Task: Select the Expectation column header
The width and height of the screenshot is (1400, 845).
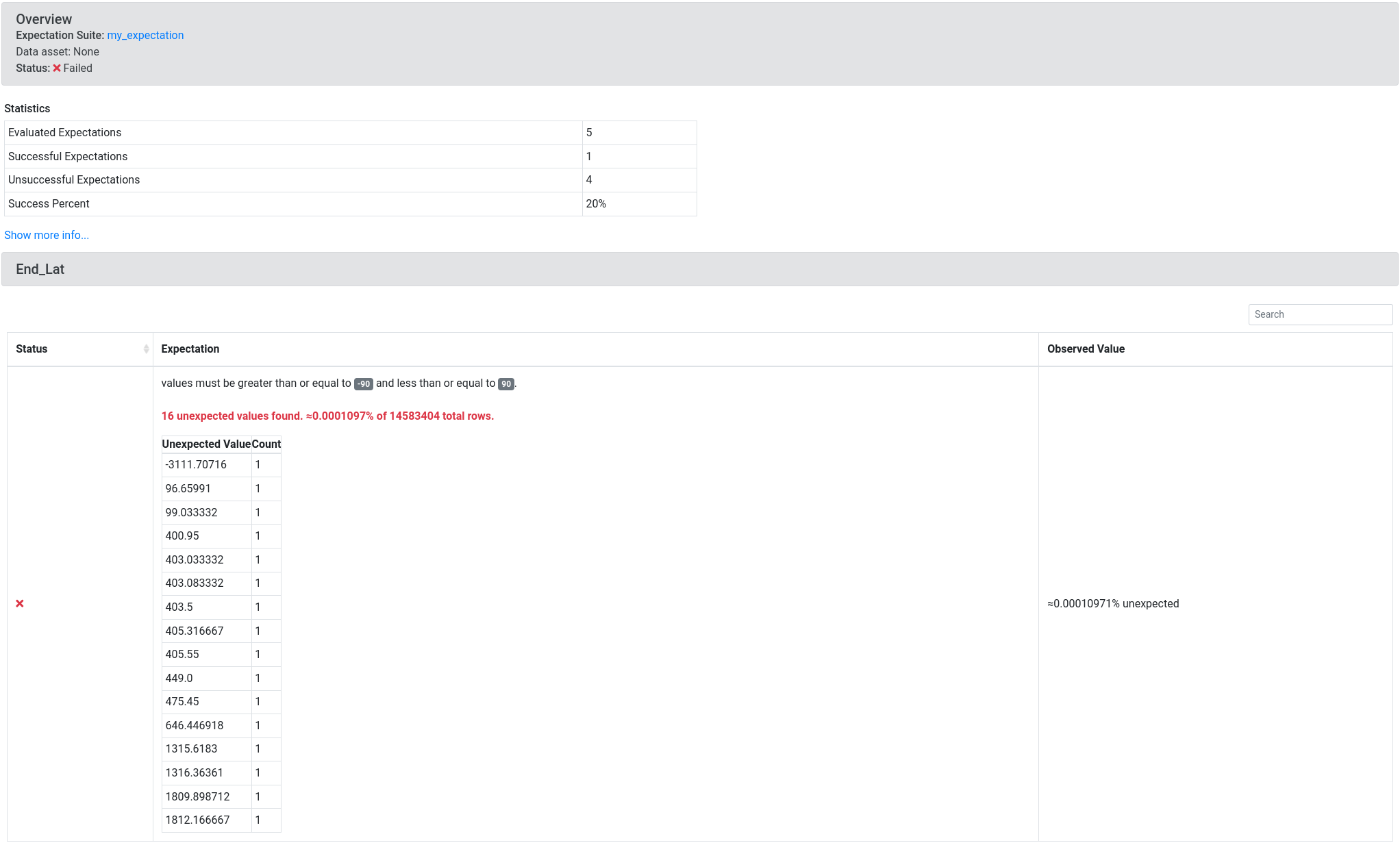Action: pos(190,349)
